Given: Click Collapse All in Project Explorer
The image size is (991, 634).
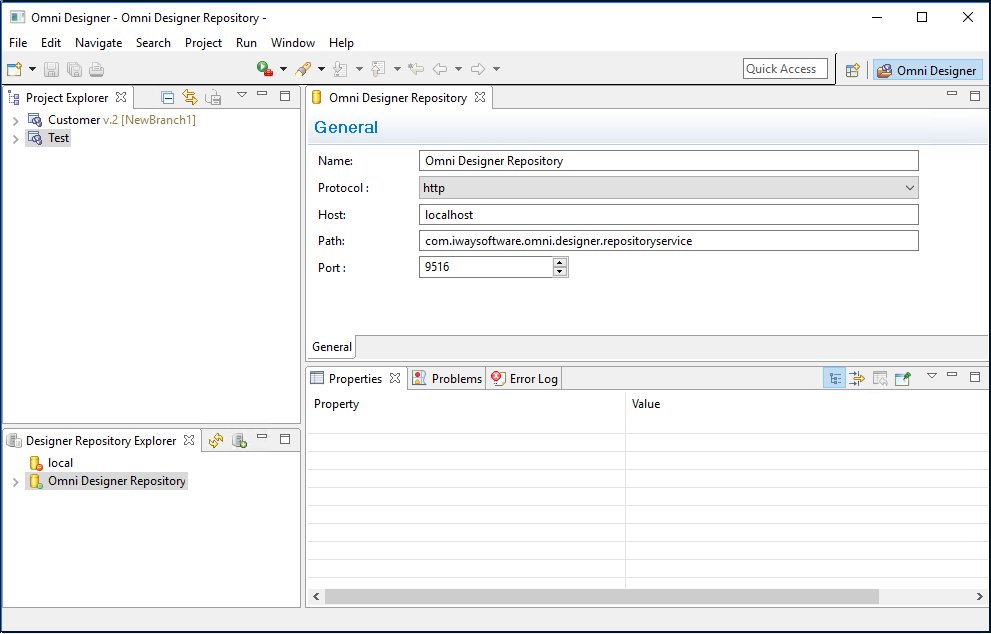Looking at the screenshot, I should [x=167, y=97].
